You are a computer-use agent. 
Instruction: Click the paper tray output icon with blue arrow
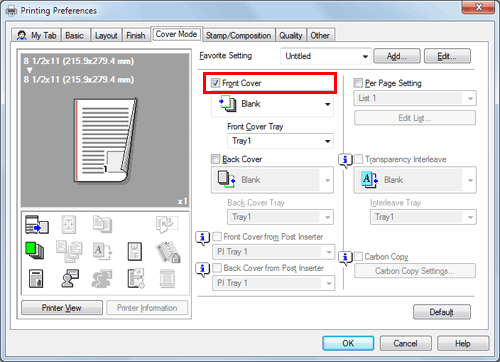coord(37,224)
